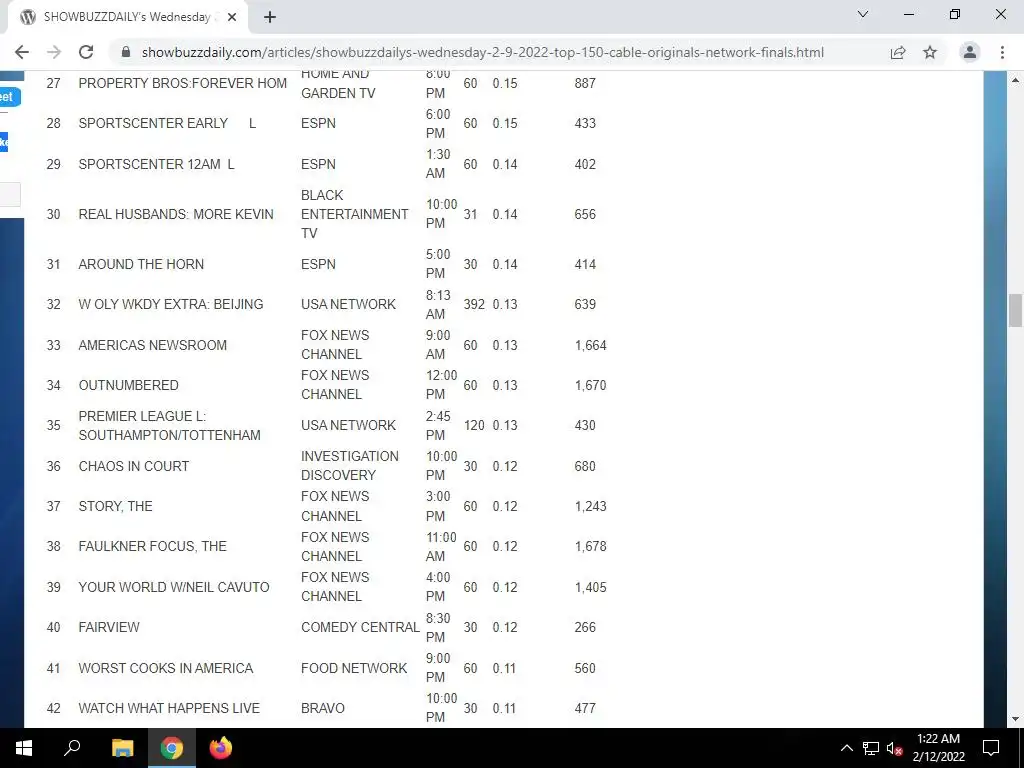The image size is (1024, 768).
Task: Click the Facebook Like button
Action: pos(4,142)
